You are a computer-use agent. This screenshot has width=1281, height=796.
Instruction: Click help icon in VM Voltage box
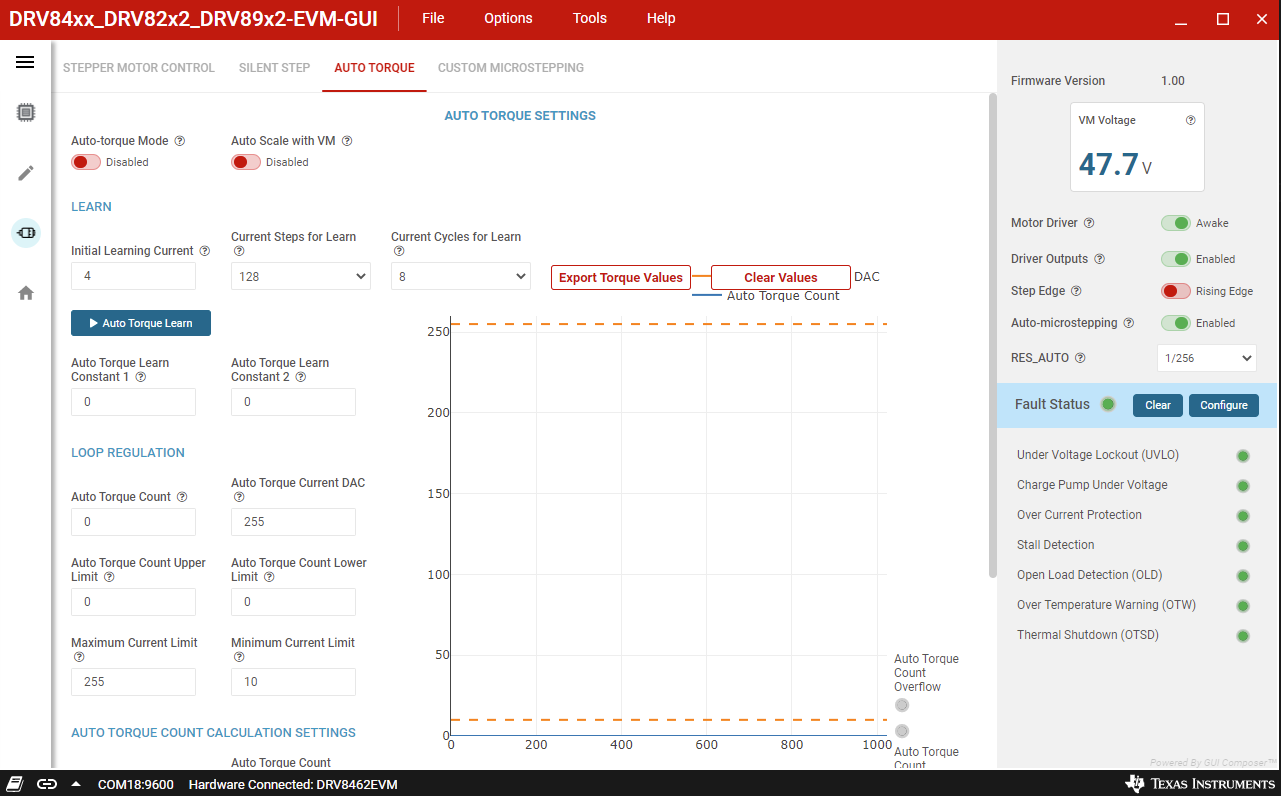(1190, 120)
